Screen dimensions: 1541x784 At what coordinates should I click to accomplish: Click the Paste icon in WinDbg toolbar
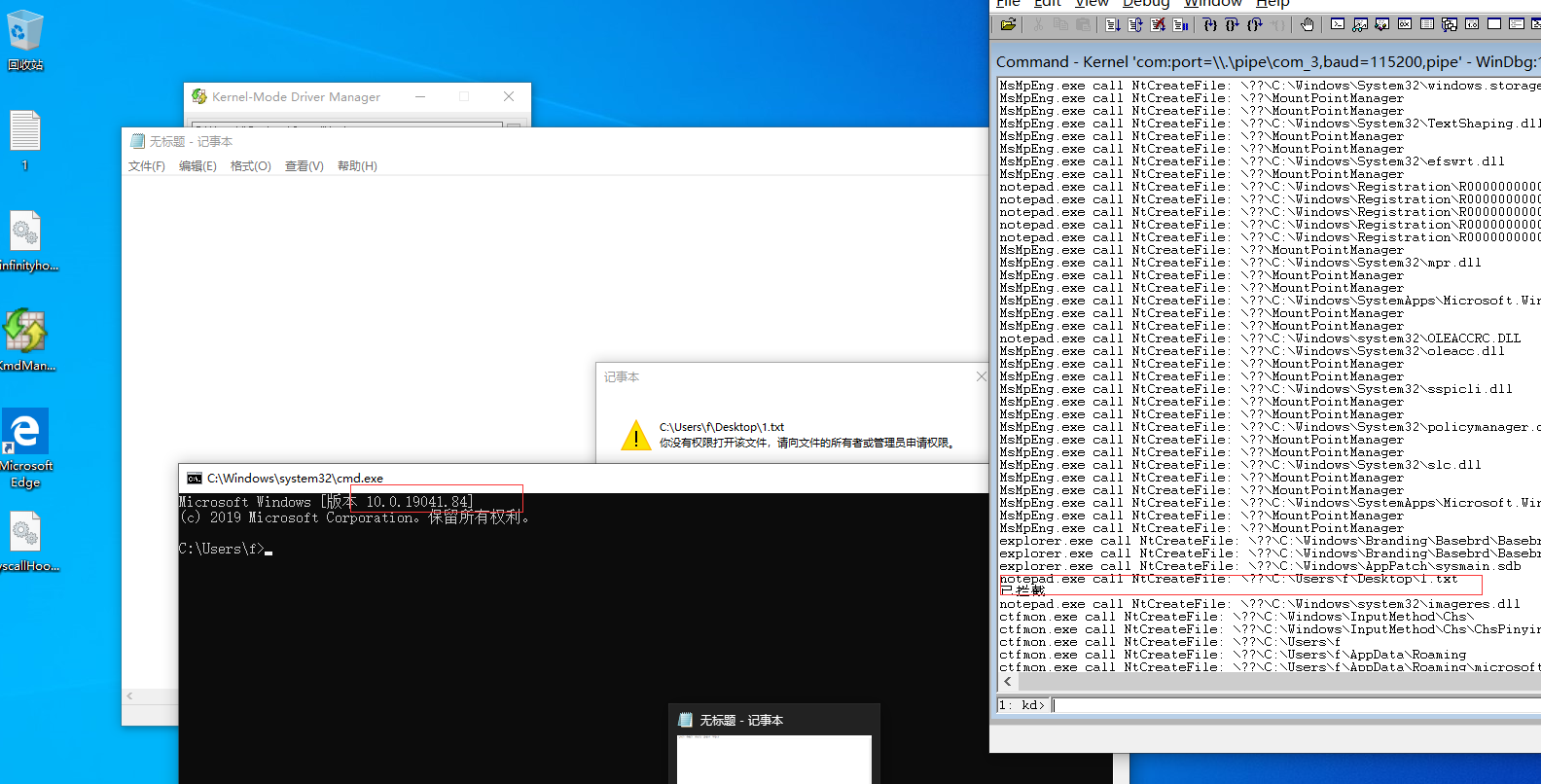pos(1083,24)
